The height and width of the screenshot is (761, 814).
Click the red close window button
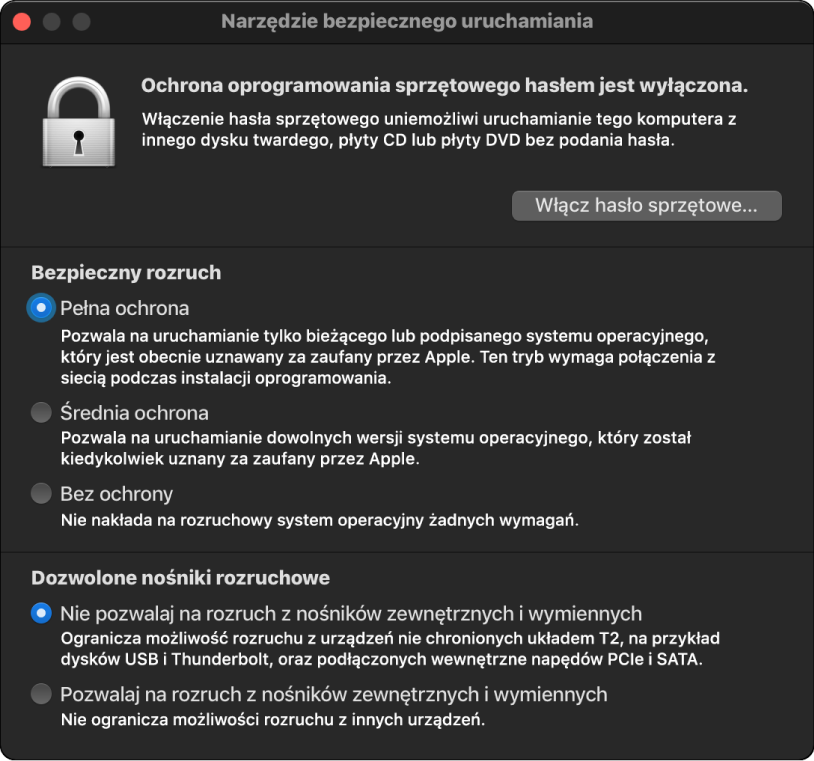tap(20, 20)
